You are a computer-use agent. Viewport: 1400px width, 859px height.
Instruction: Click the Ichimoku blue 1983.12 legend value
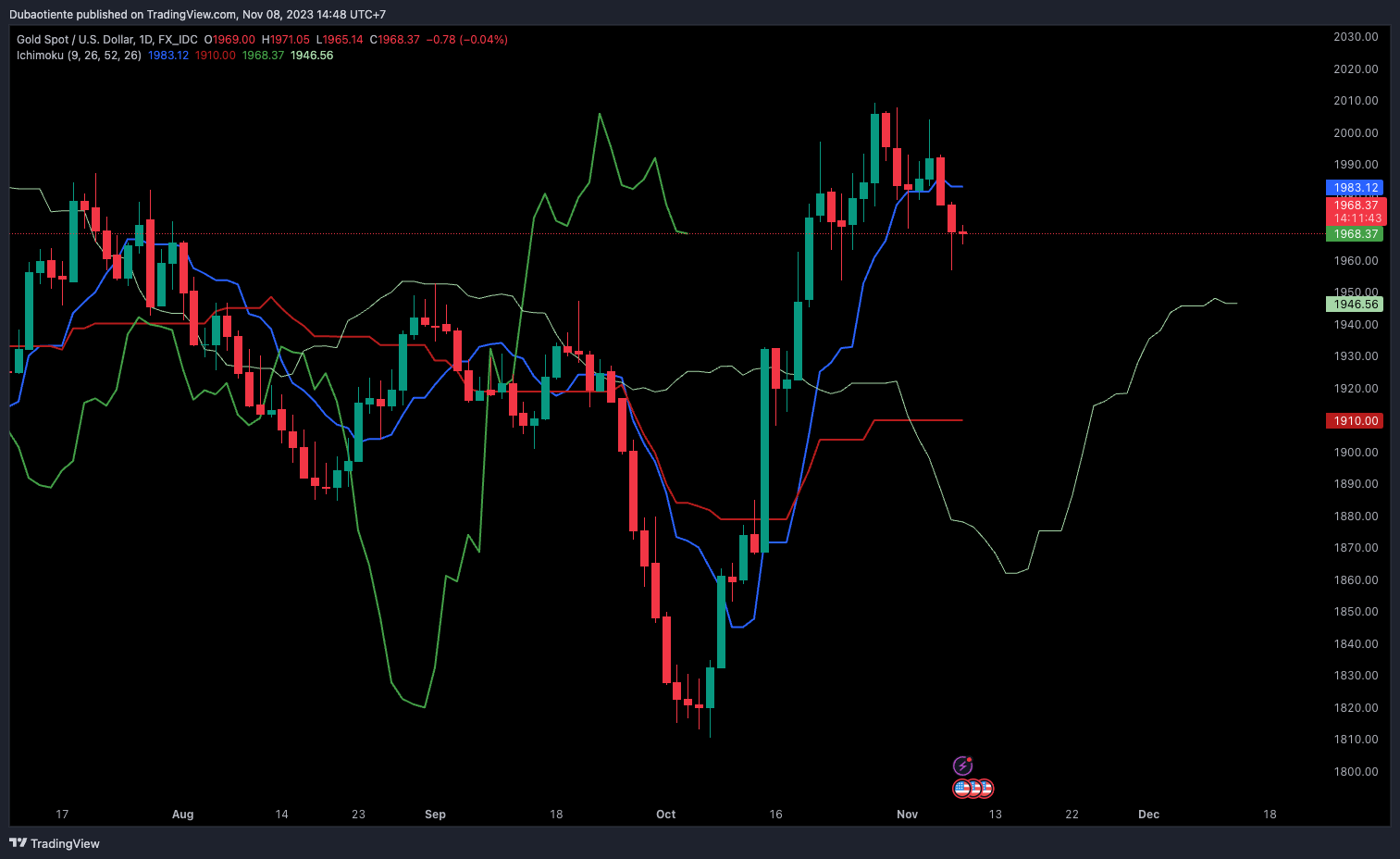coord(168,56)
